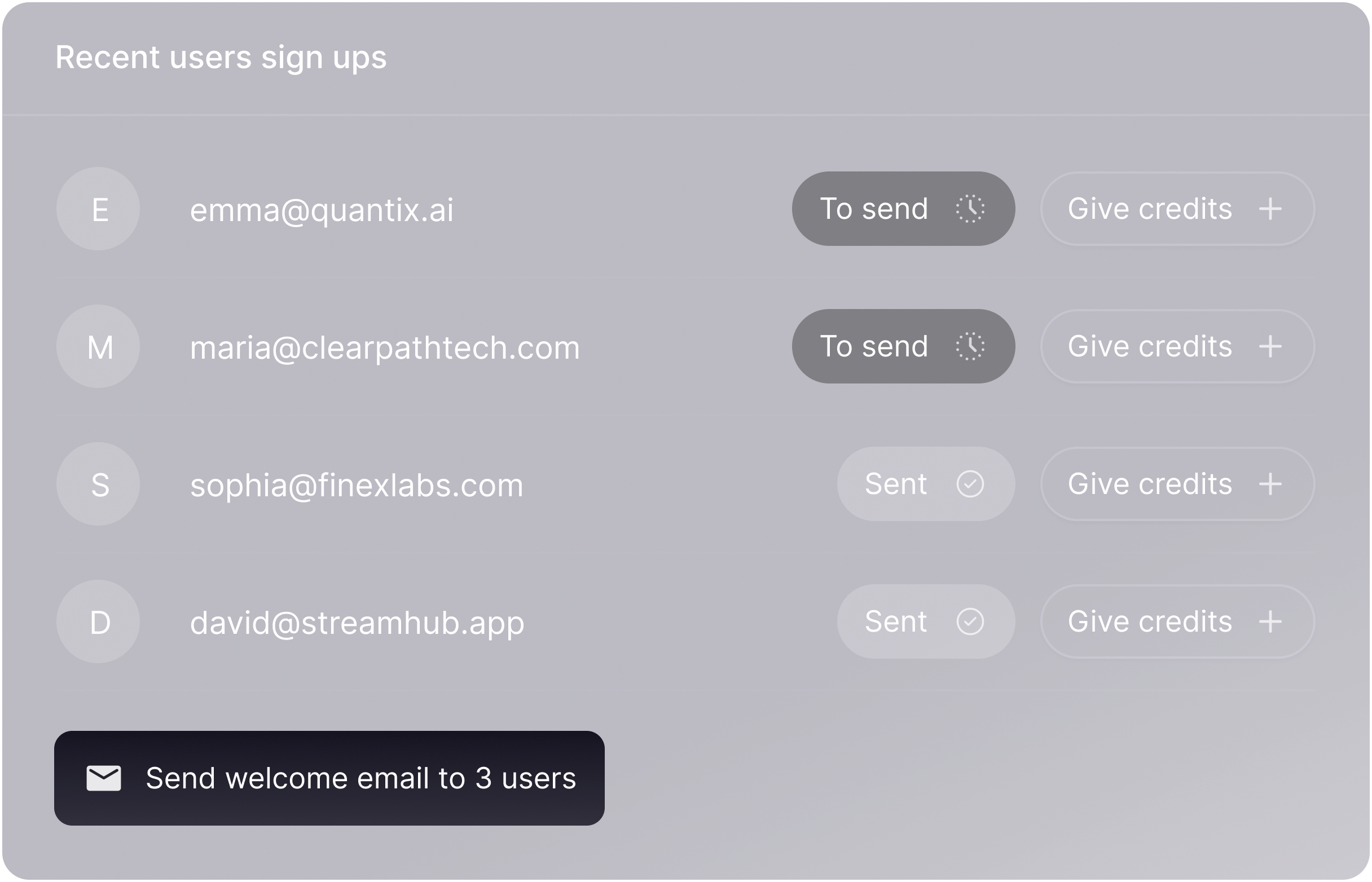The height and width of the screenshot is (882, 1372).
Task: Send welcome email to 3 users
Action: [x=329, y=778]
